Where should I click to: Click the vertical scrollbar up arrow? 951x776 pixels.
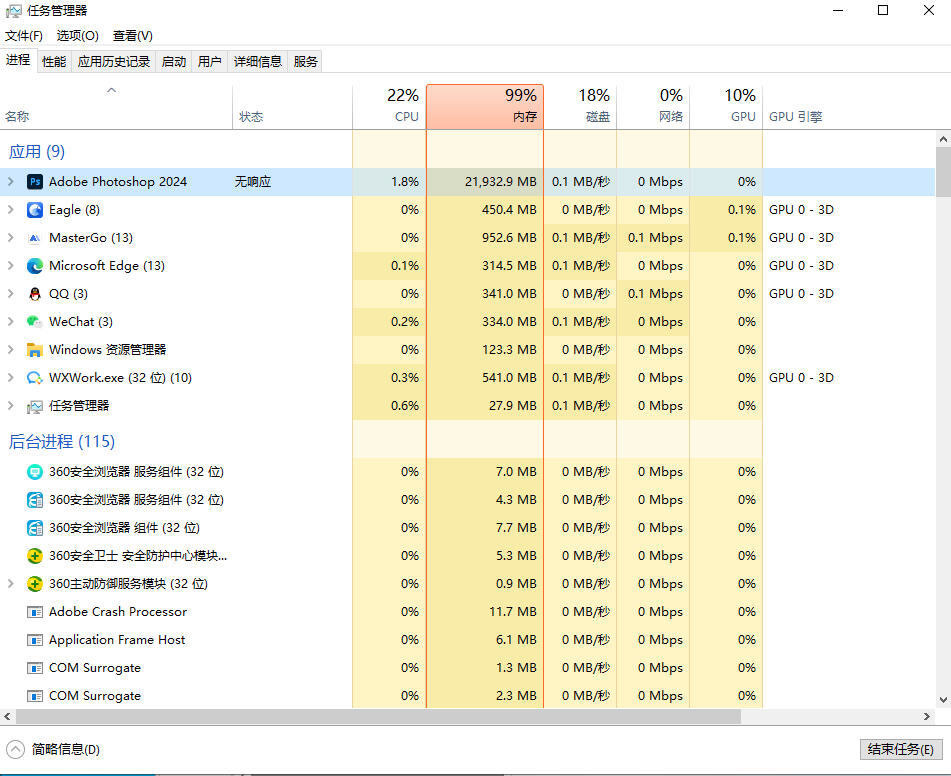(943, 139)
